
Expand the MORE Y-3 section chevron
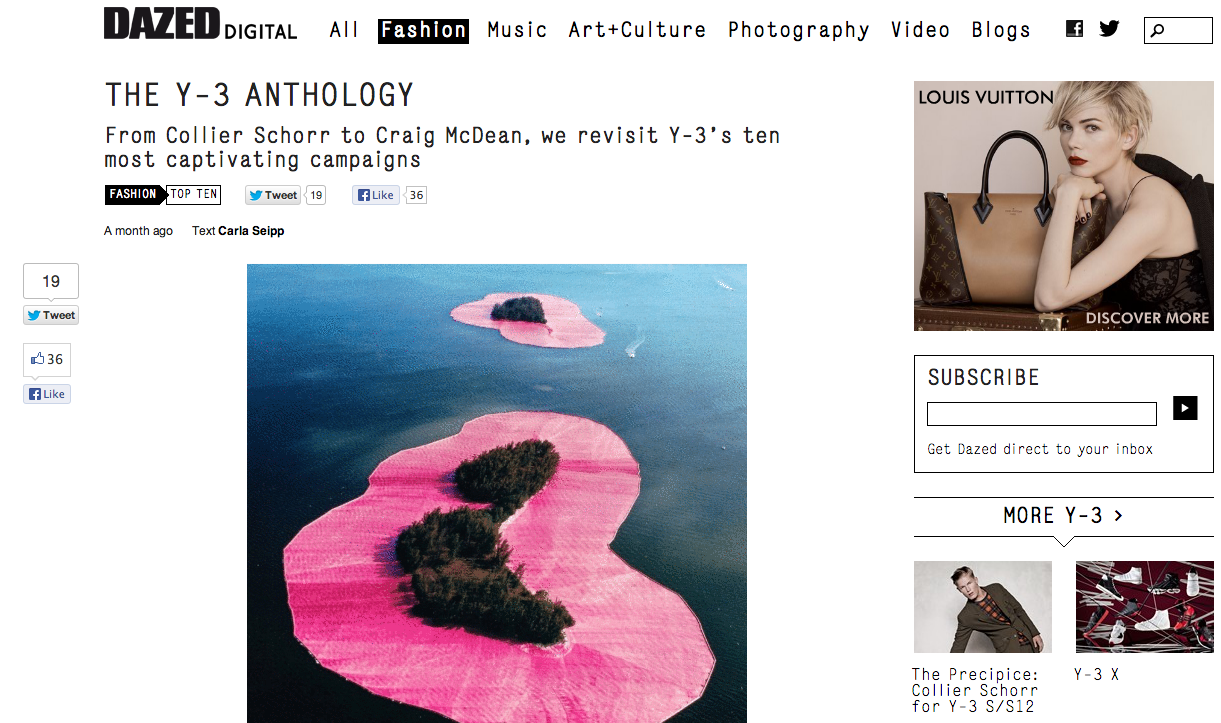pos(1118,516)
